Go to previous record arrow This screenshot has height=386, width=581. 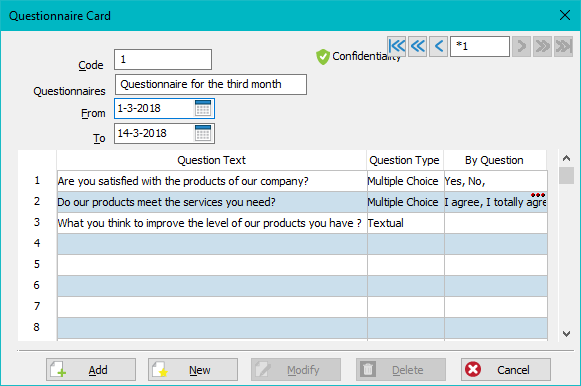tap(439, 46)
